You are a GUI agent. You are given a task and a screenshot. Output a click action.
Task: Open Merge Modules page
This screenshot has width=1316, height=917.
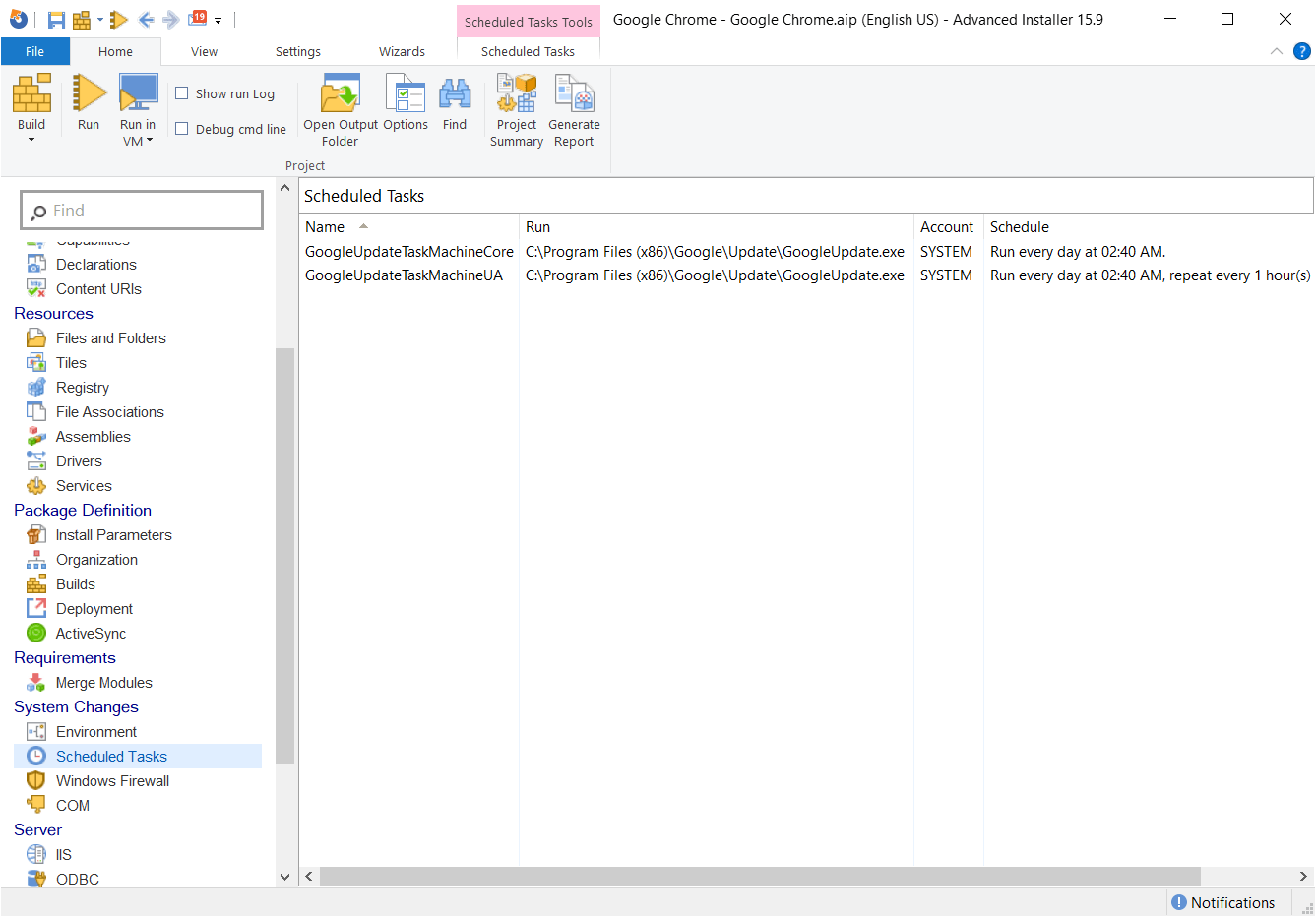tap(104, 682)
